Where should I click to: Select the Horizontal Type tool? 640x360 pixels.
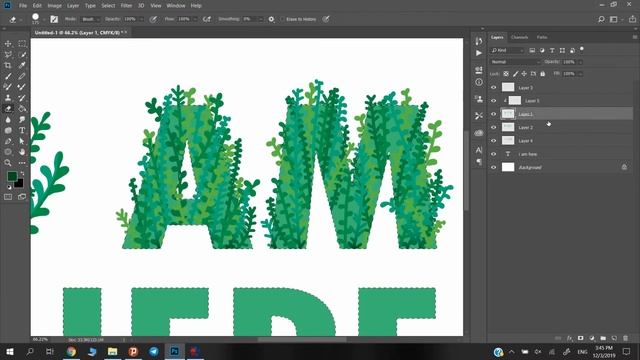tap(22, 130)
